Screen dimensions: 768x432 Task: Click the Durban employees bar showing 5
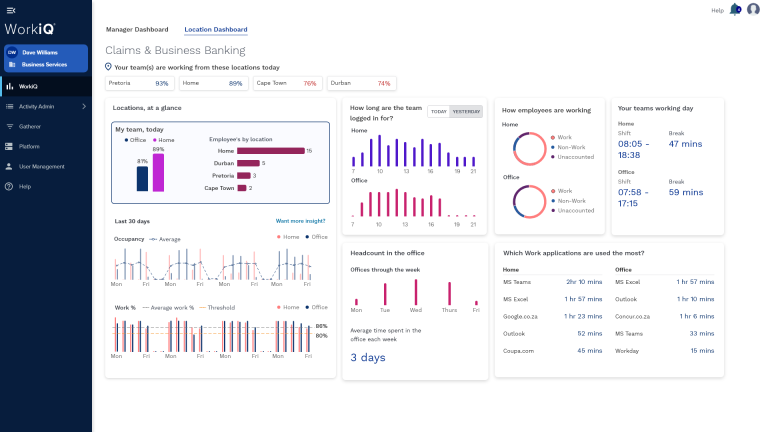(x=248, y=163)
